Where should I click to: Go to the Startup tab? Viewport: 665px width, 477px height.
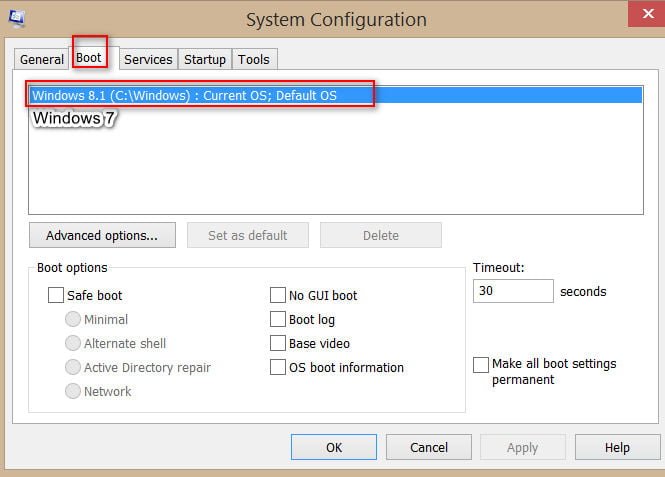click(205, 59)
